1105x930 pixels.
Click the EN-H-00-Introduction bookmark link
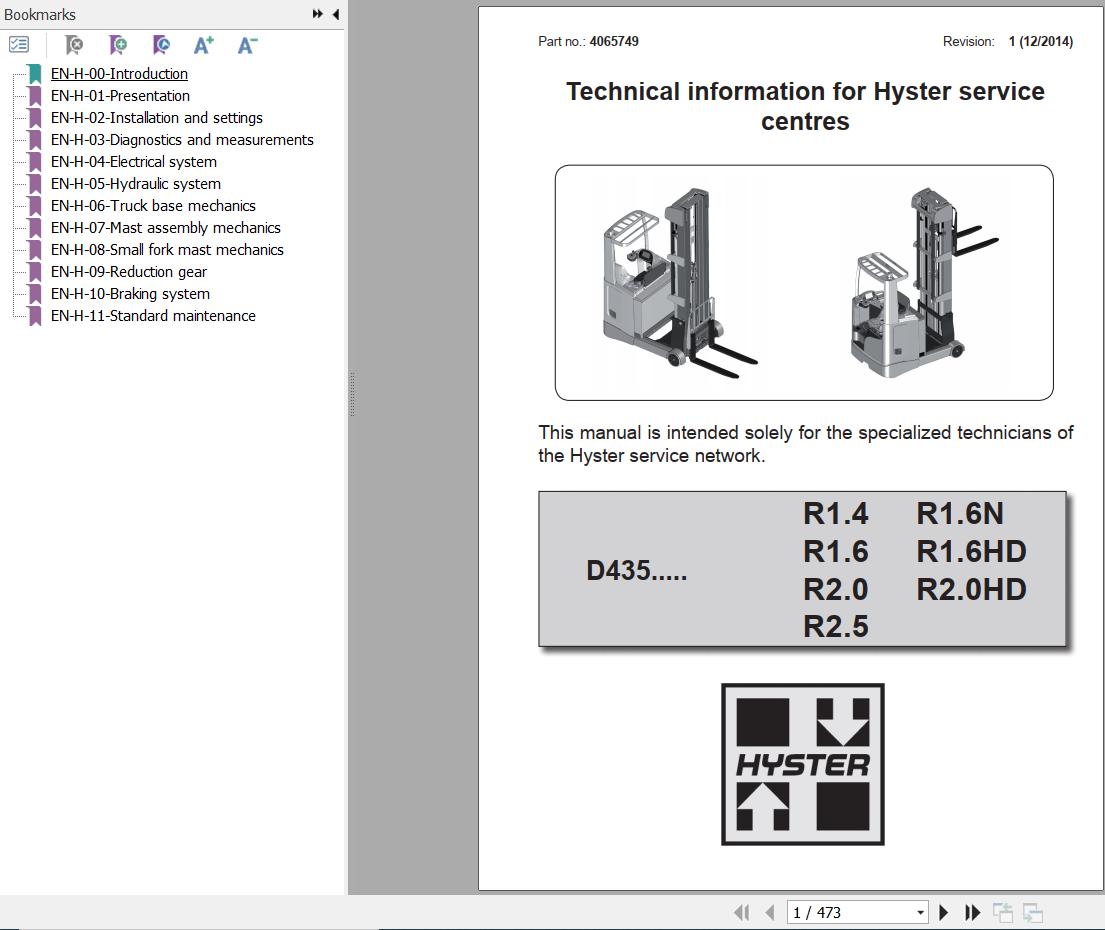pos(119,73)
